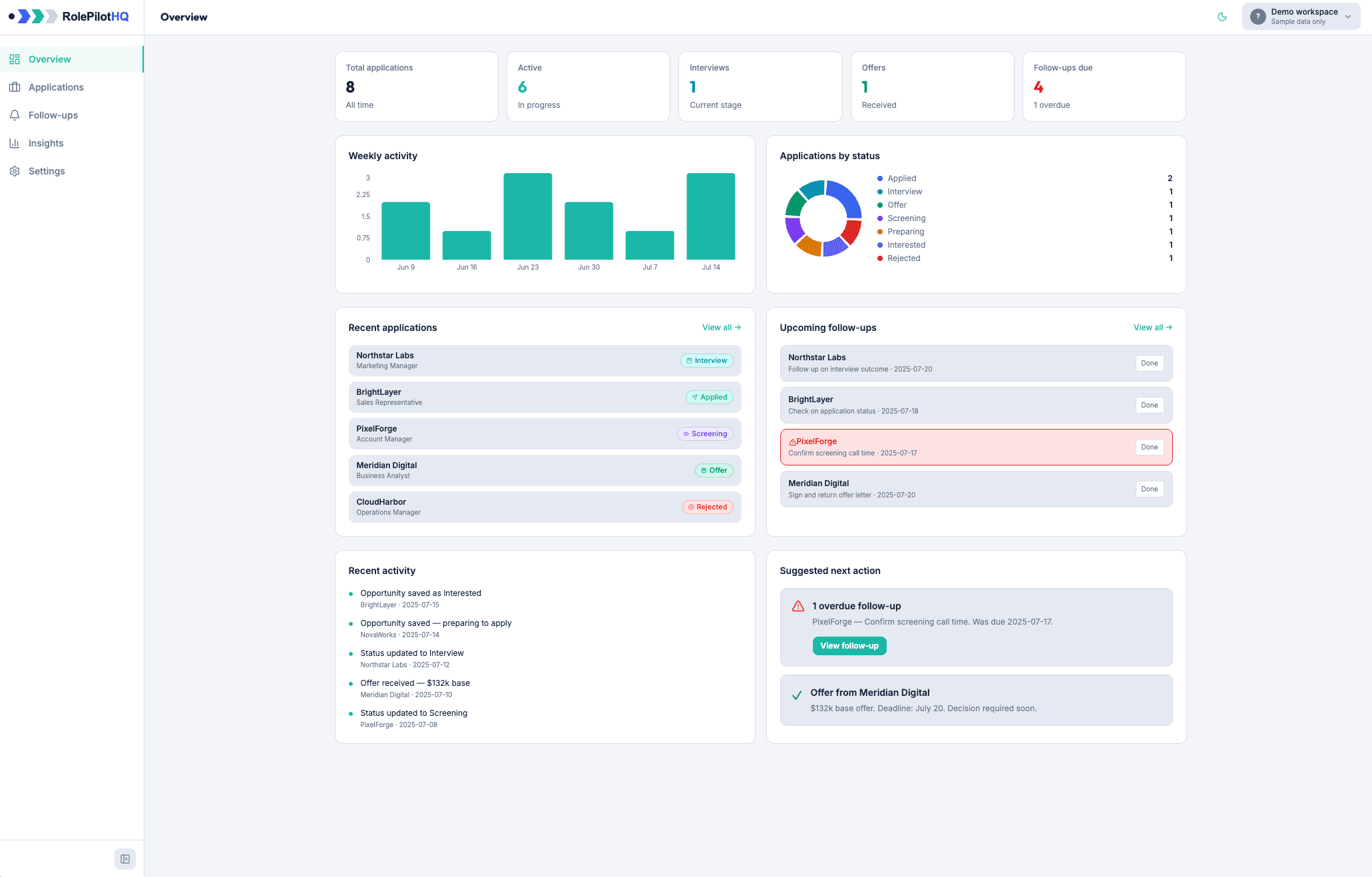Open the Meridian Digital Business Analyst application row

tap(545, 470)
